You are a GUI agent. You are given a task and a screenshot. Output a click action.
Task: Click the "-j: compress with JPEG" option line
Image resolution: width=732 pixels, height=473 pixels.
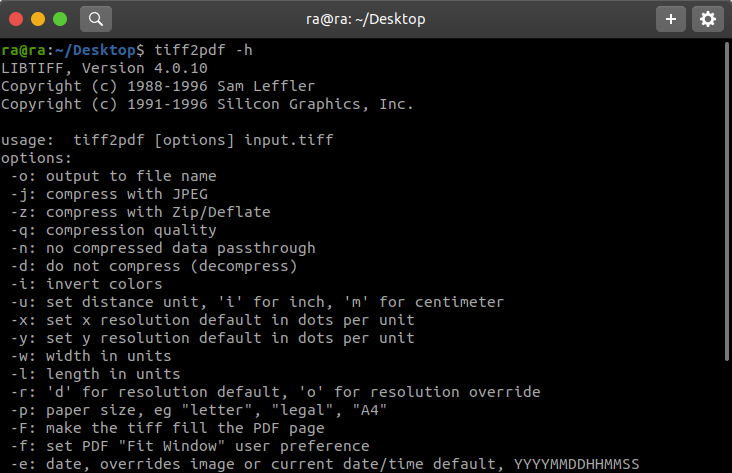click(109, 194)
